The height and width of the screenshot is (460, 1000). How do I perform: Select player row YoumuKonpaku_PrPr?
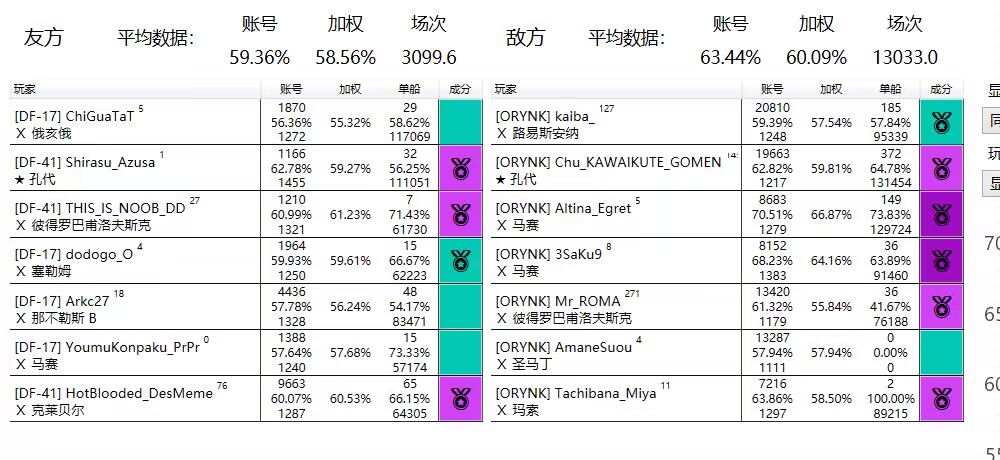(246, 353)
